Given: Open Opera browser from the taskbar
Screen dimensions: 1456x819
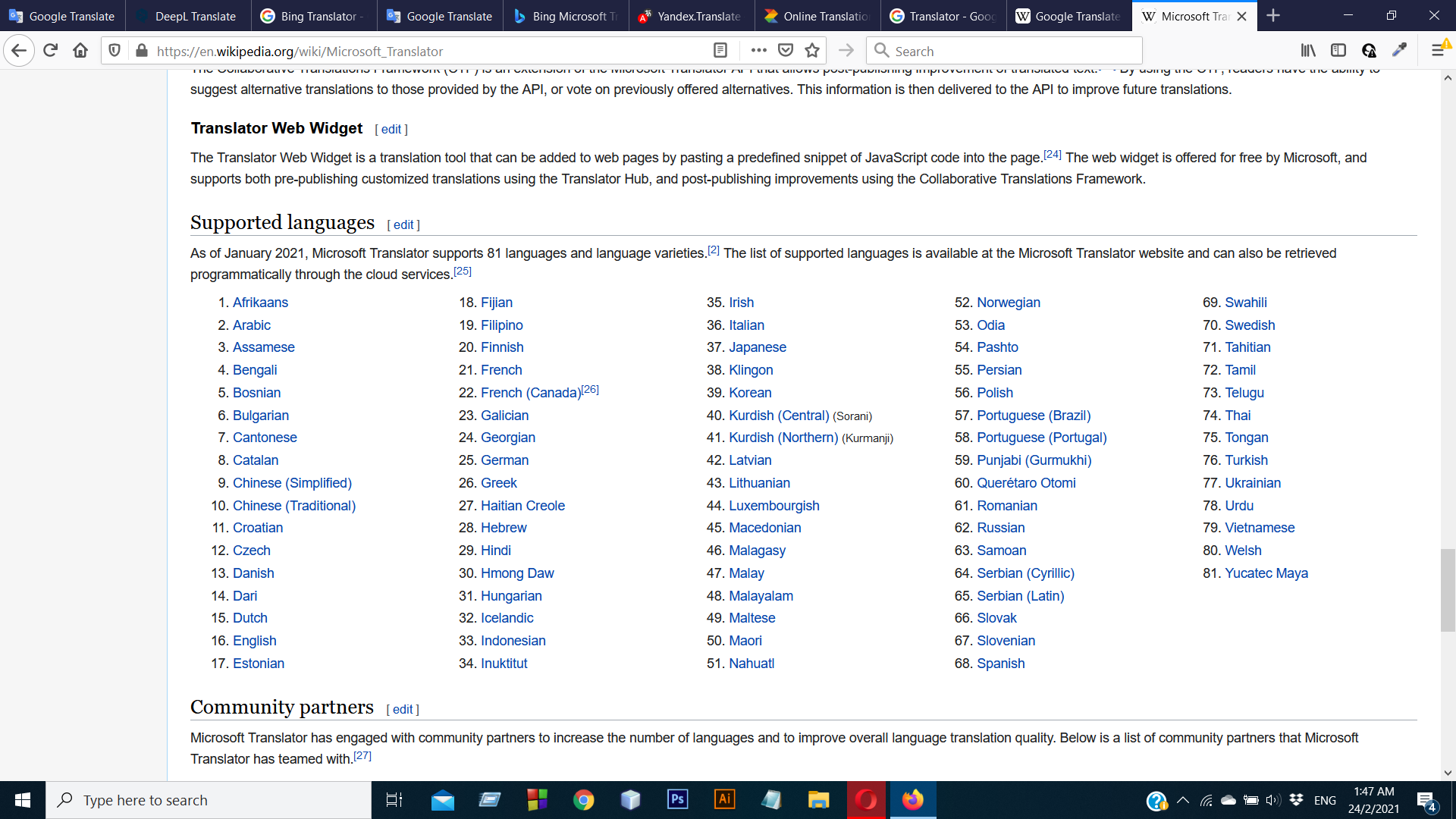Looking at the screenshot, I should pos(866,800).
